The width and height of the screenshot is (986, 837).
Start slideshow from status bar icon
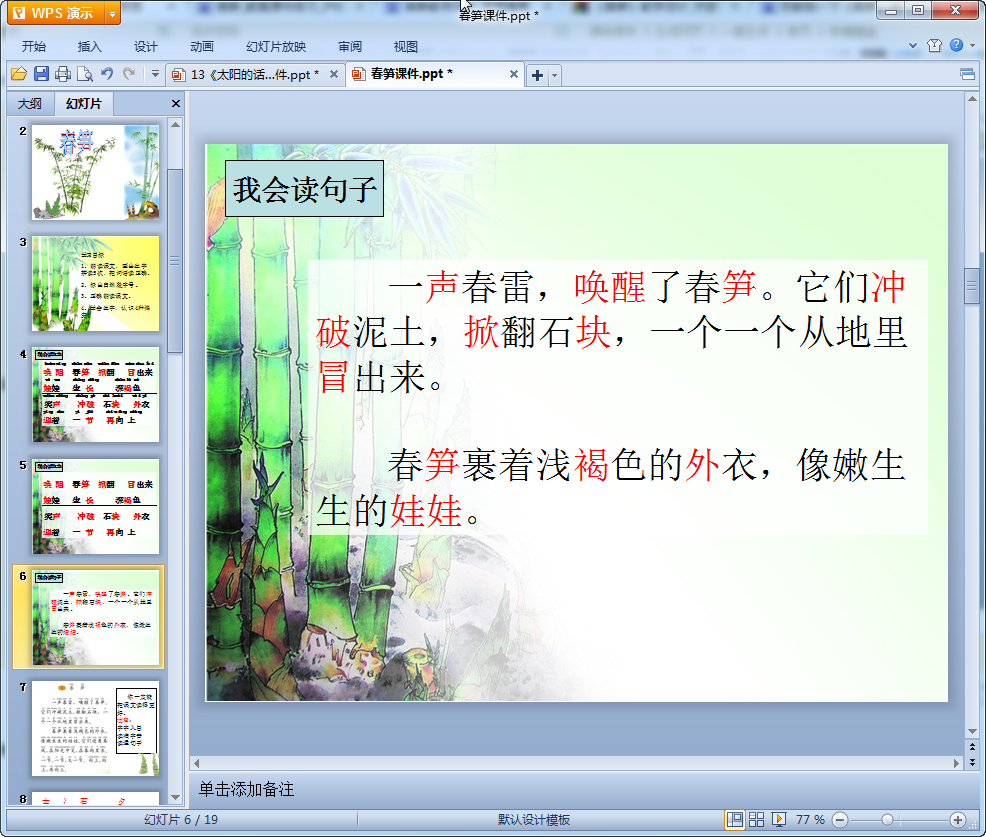[778, 819]
